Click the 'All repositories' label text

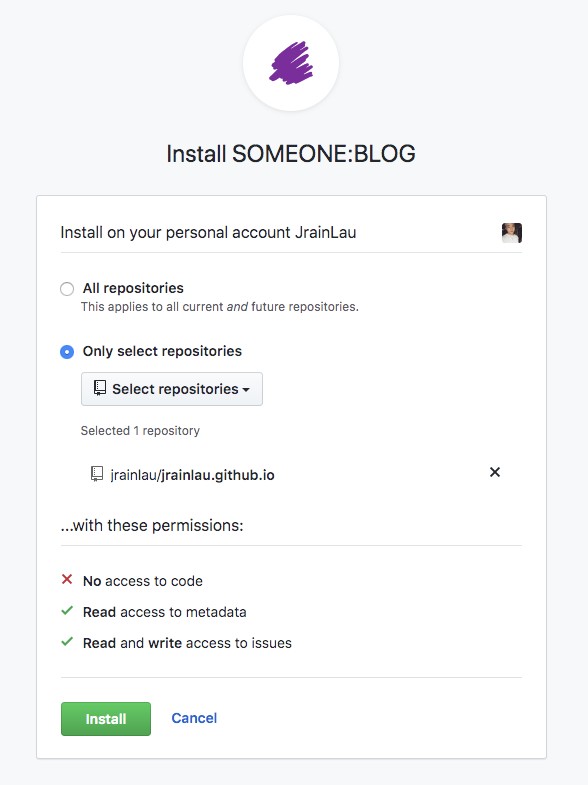pos(133,288)
